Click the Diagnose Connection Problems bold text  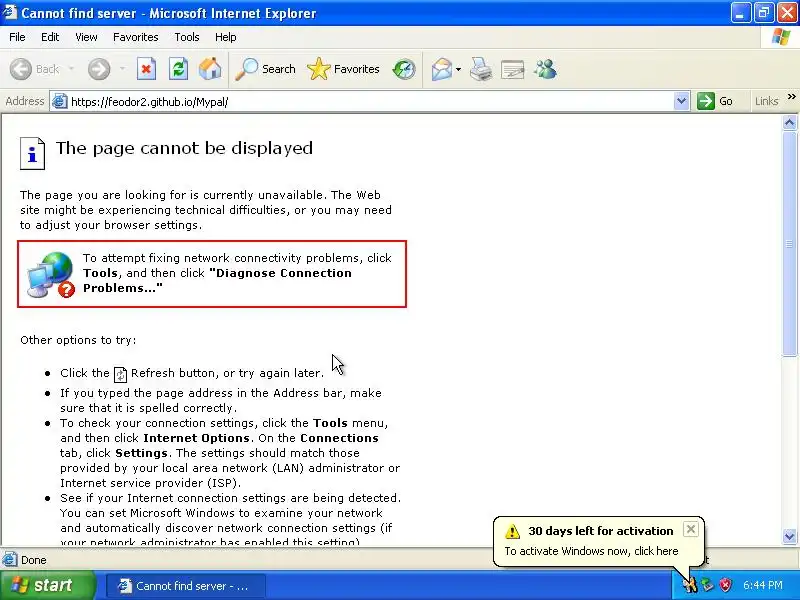[217, 280]
